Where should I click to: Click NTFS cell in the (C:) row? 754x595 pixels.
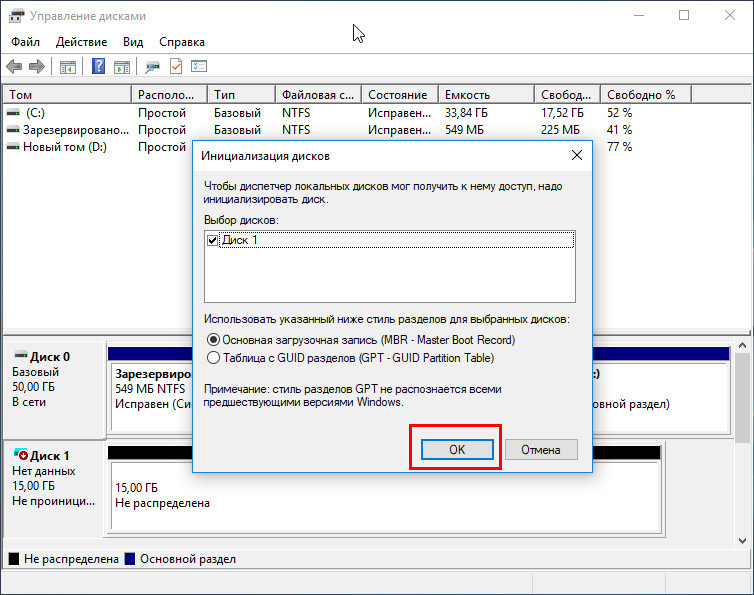tap(296, 113)
